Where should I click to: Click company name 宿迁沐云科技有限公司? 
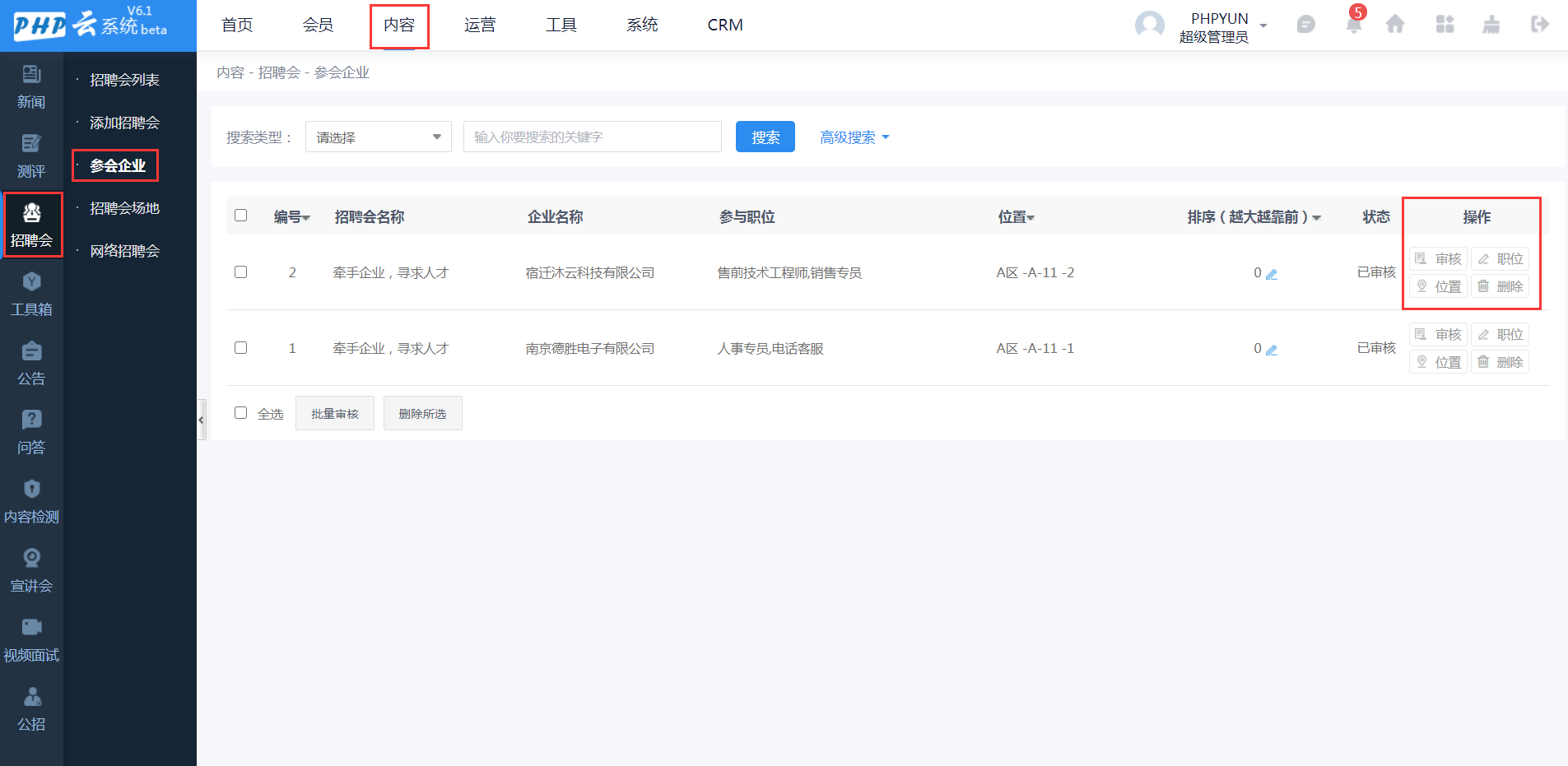pyautogui.click(x=590, y=272)
